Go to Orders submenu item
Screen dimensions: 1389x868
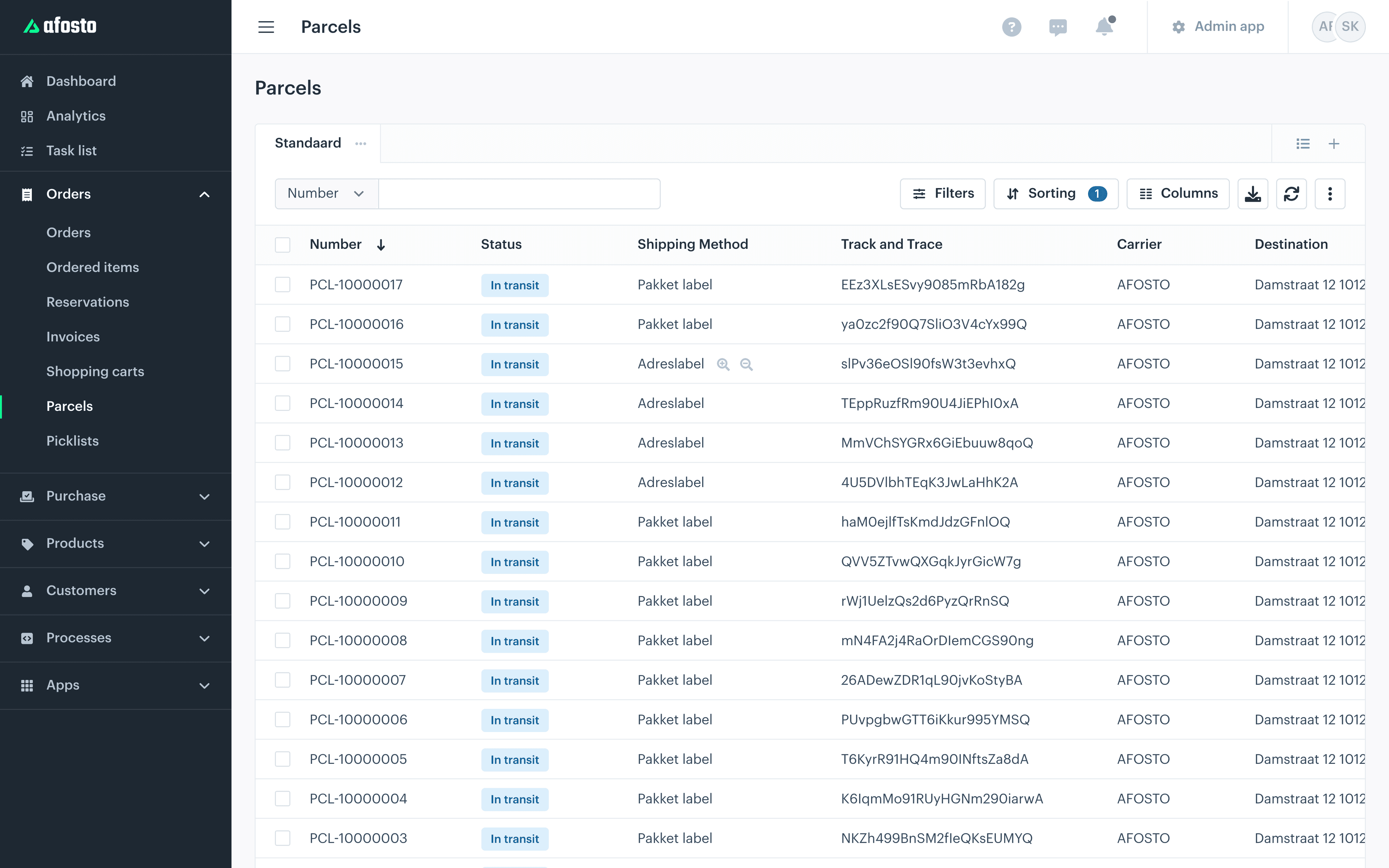point(68,233)
